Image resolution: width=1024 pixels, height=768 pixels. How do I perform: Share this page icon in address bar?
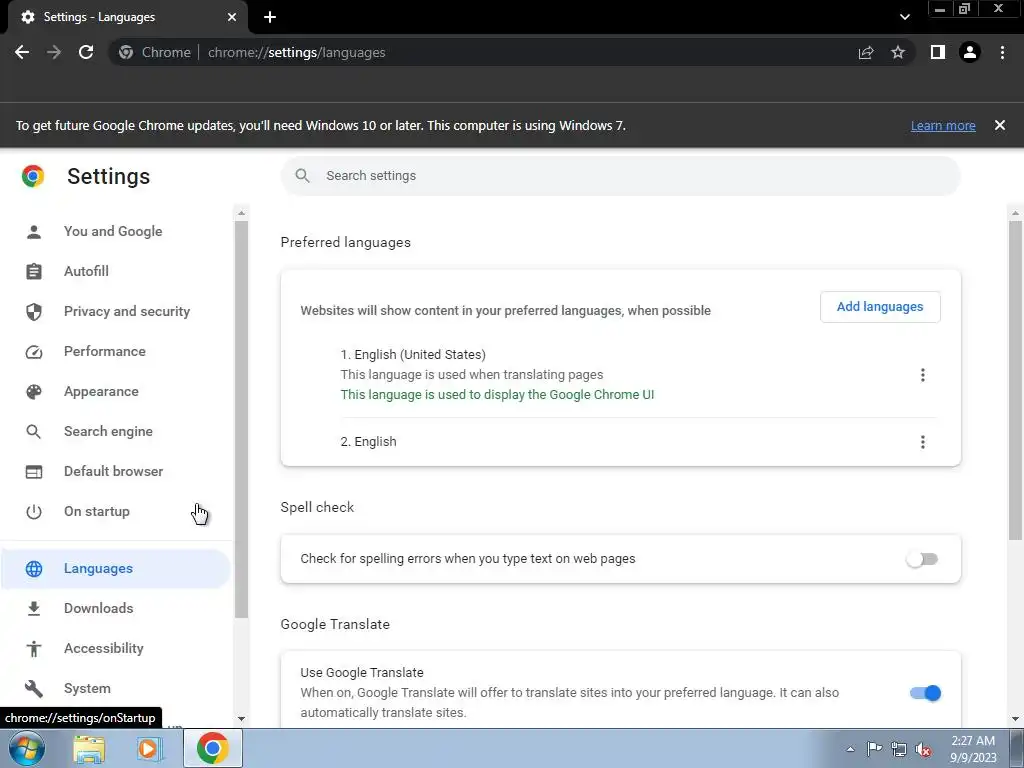click(866, 52)
